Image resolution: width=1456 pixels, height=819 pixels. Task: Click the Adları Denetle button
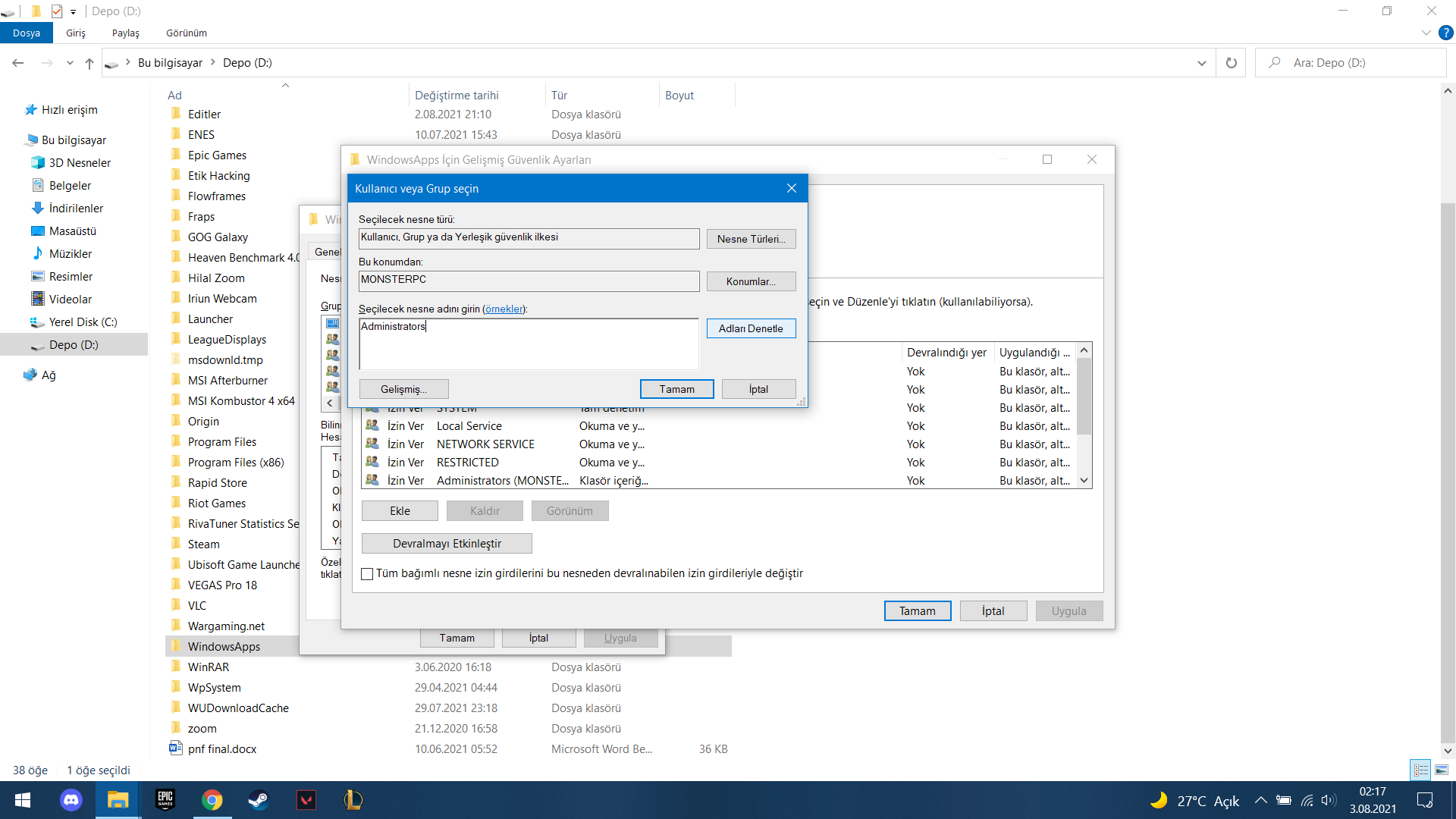coord(751,328)
